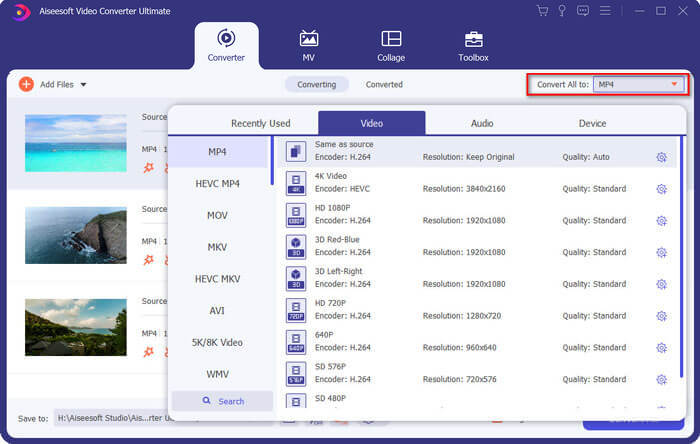
Task: Open the Convert All to MP4 dropdown
Action: [638, 84]
